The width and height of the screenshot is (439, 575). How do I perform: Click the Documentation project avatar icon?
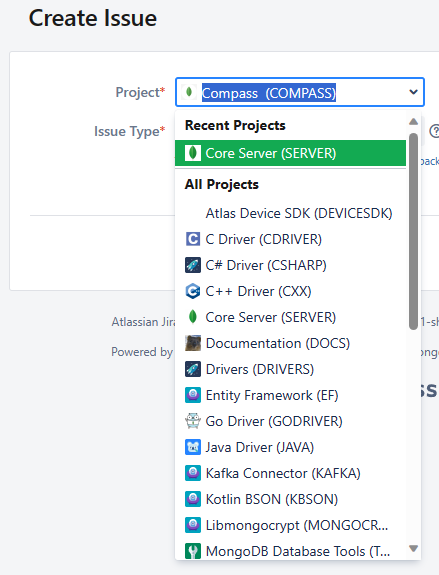click(x=193, y=344)
